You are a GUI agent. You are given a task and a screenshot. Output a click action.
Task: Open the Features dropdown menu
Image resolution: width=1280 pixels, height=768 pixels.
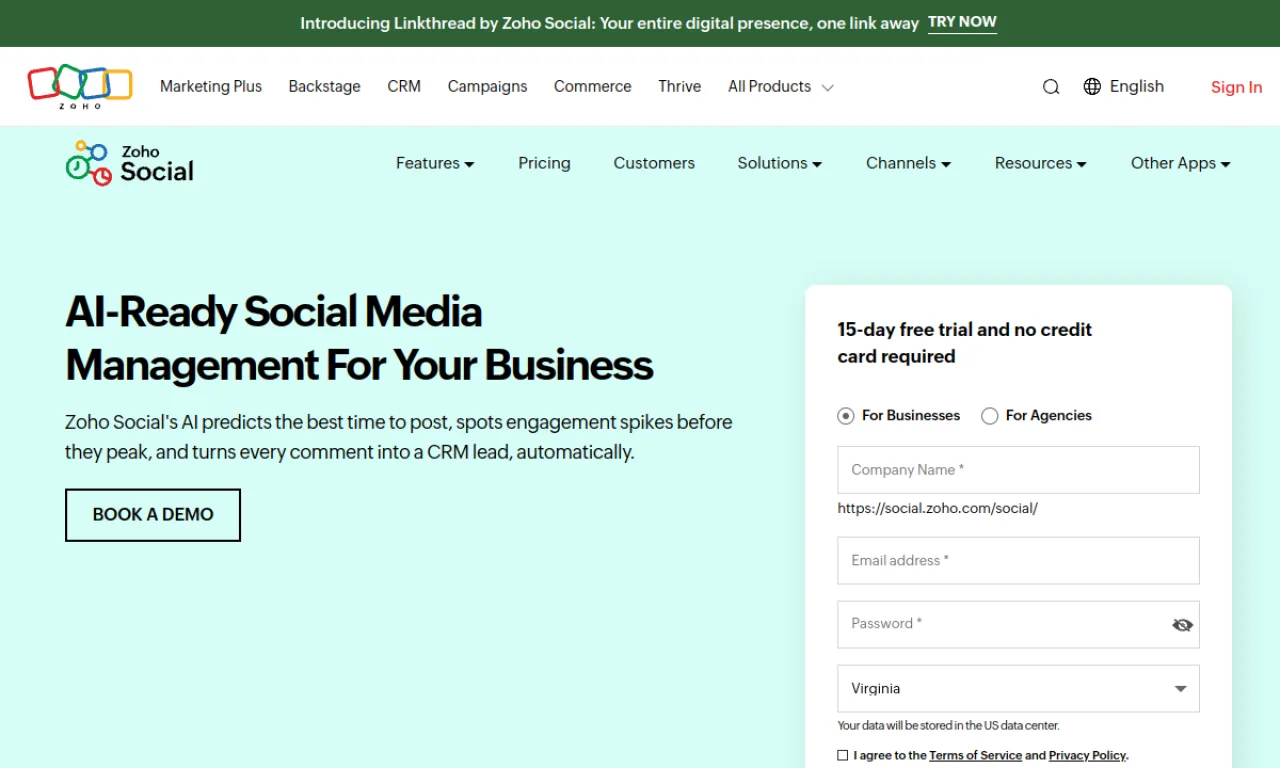tap(435, 163)
